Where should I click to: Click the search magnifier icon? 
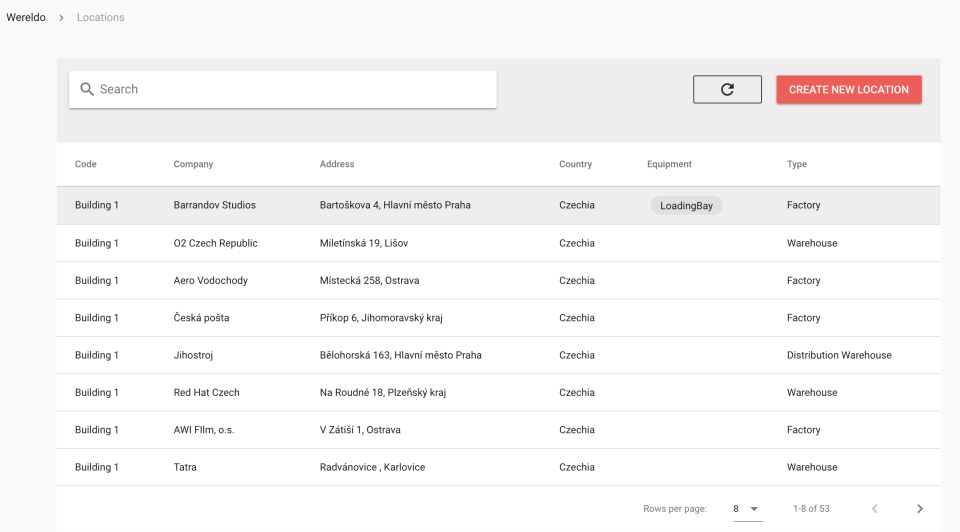point(87,89)
